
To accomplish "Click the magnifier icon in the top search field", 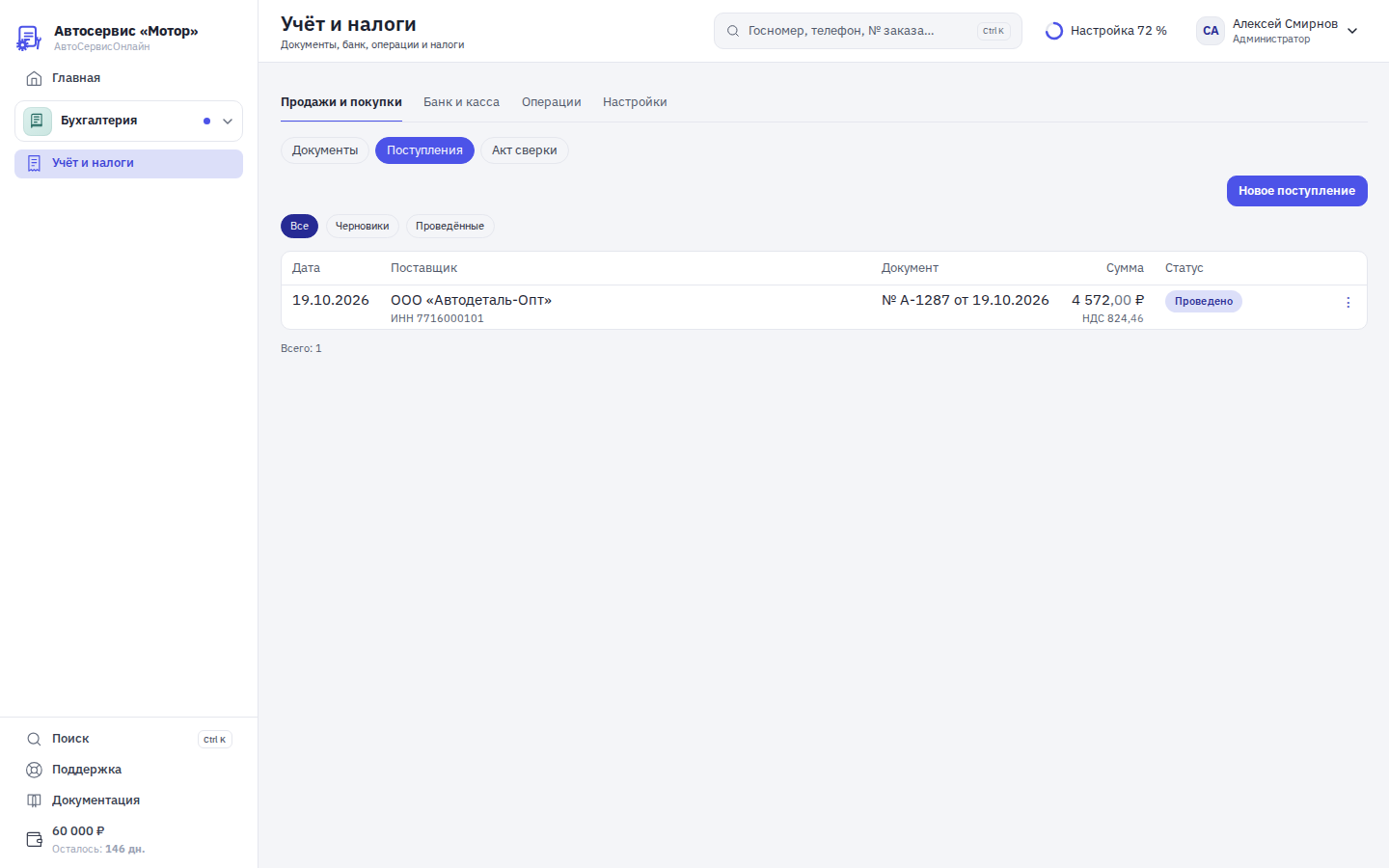I will 733,31.
